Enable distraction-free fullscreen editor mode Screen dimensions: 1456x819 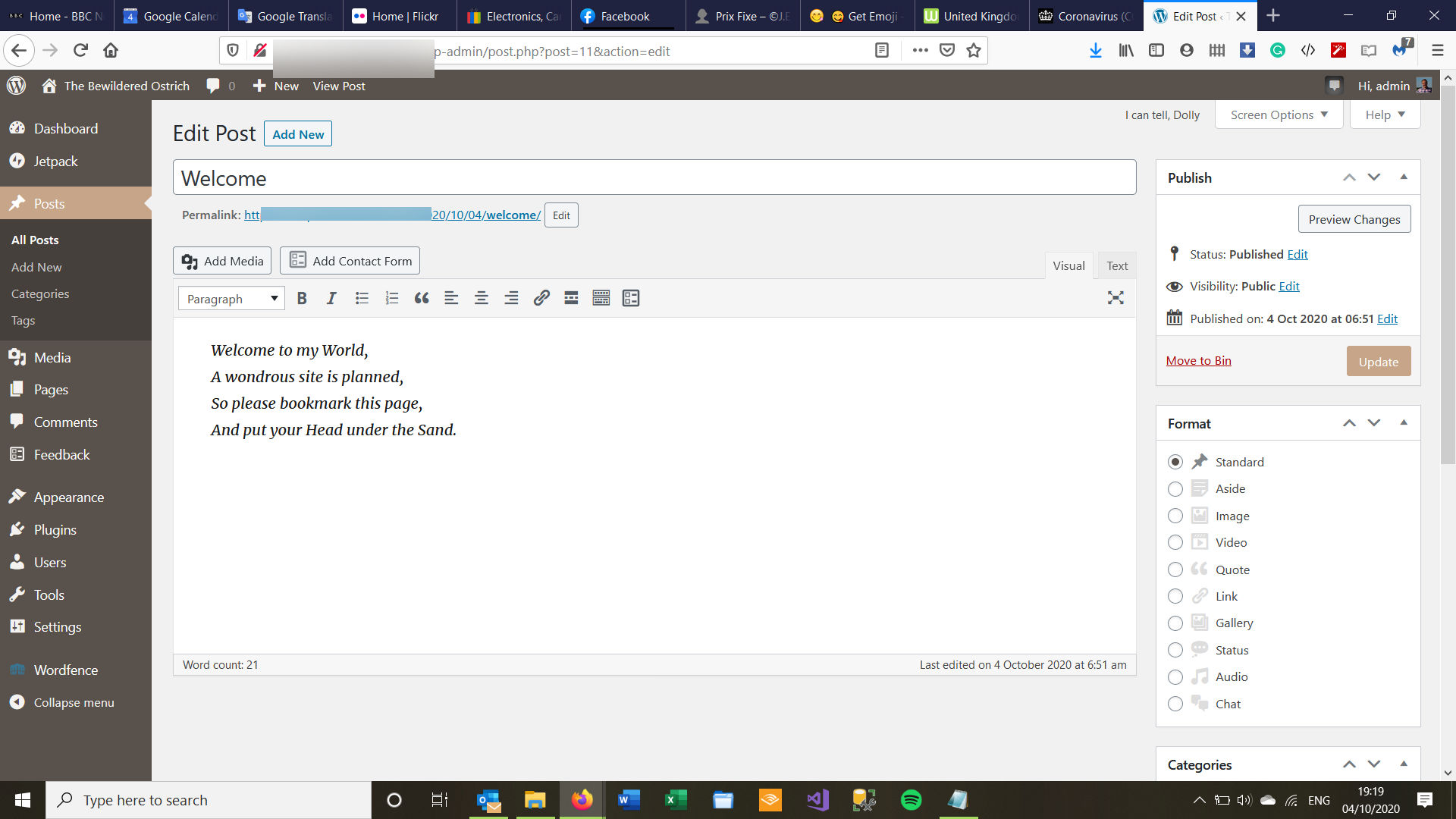tap(1115, 298)
